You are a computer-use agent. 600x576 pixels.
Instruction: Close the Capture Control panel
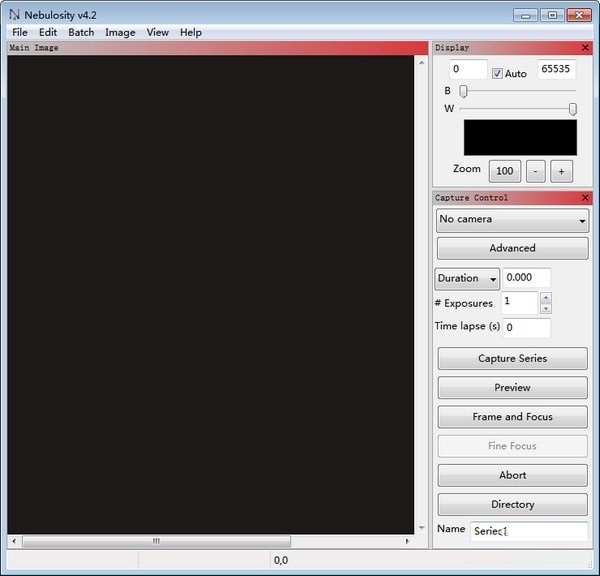click(x=585, y=197)
